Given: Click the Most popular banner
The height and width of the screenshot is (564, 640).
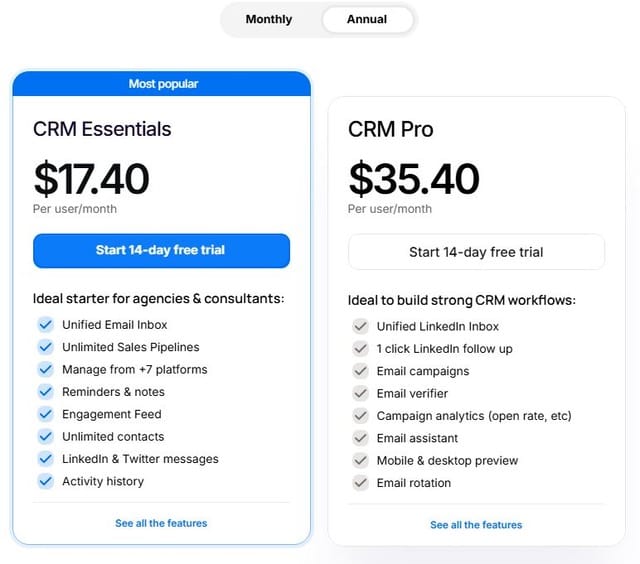Looking at the screenshot, I should 162,84.
